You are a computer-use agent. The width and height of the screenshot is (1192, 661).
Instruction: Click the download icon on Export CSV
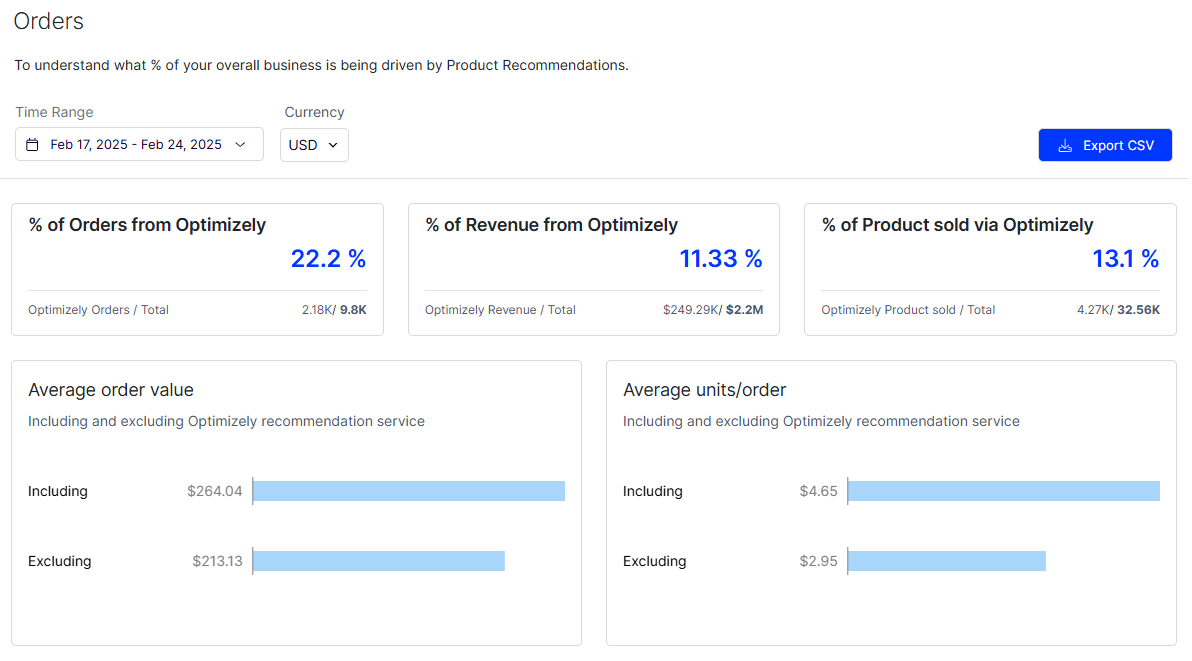pos(1065,145)
